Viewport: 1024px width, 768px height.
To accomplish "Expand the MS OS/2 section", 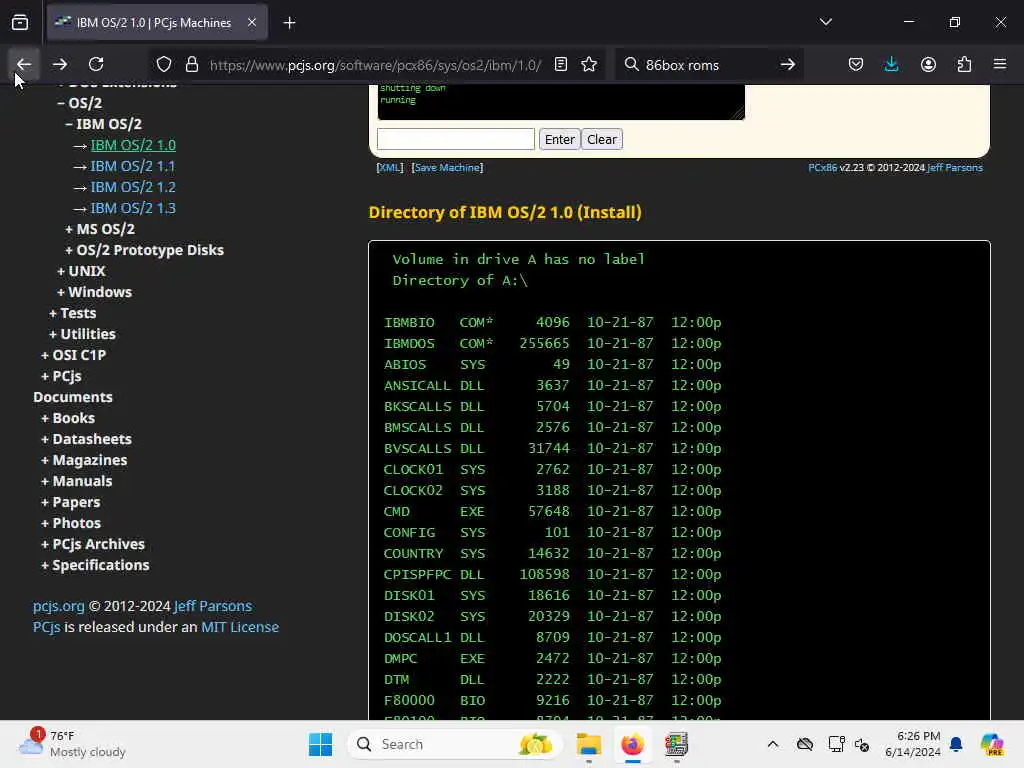I will 100,229.
